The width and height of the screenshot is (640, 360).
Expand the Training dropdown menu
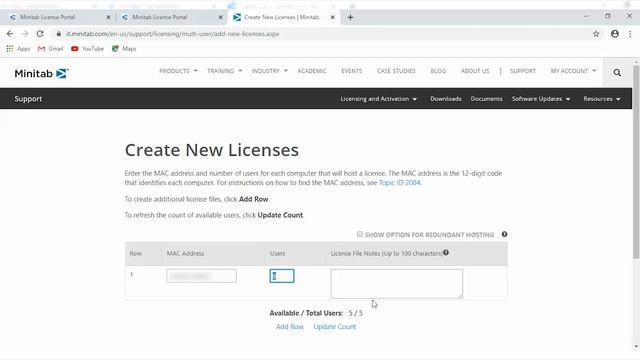(224, 71)
